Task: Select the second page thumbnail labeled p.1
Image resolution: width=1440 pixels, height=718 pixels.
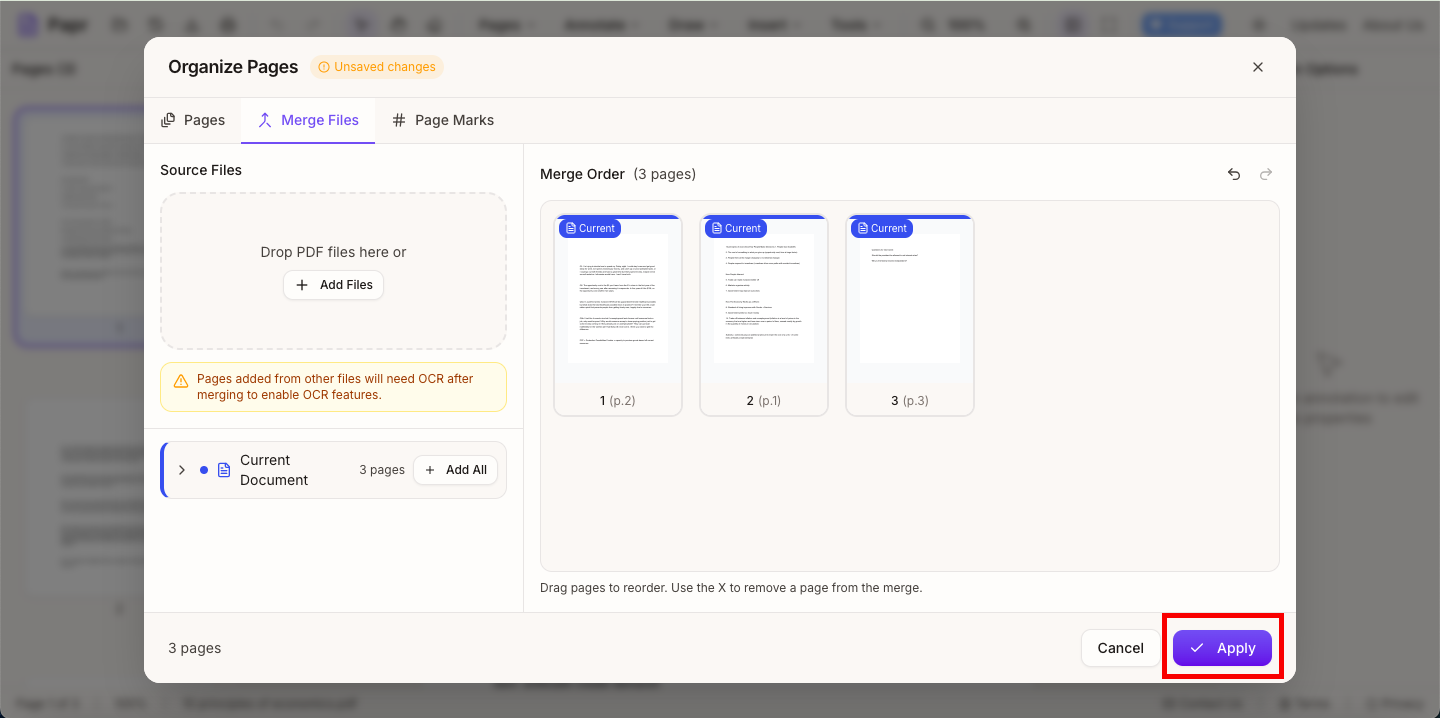Action: click(x=763, y=315)
